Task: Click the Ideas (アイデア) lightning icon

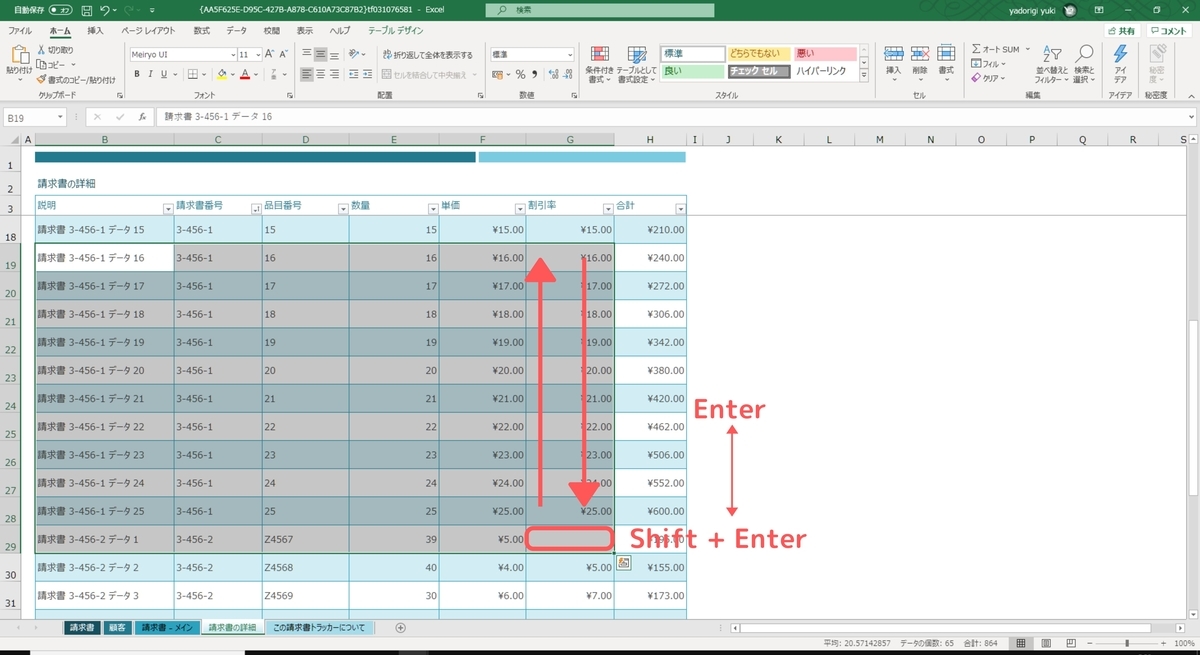Action: pos(1121,53)
